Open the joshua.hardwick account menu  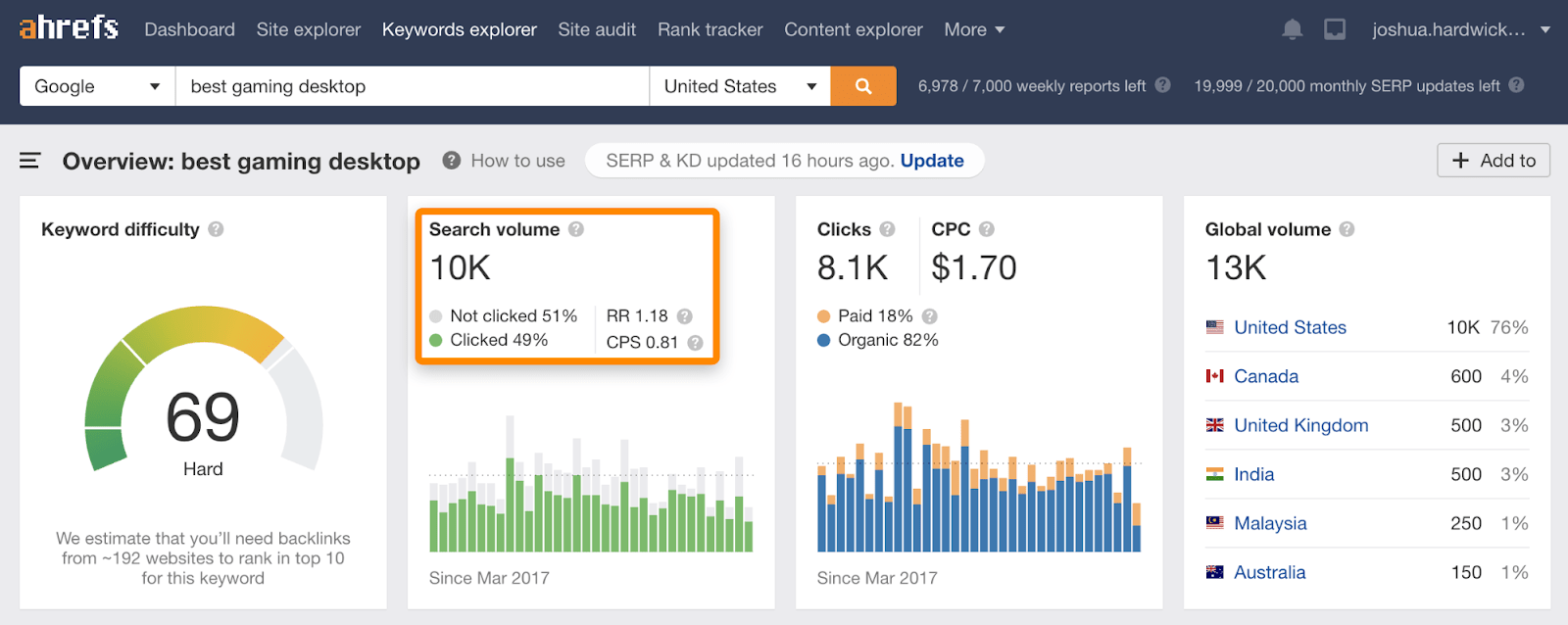click(1461, 29)
